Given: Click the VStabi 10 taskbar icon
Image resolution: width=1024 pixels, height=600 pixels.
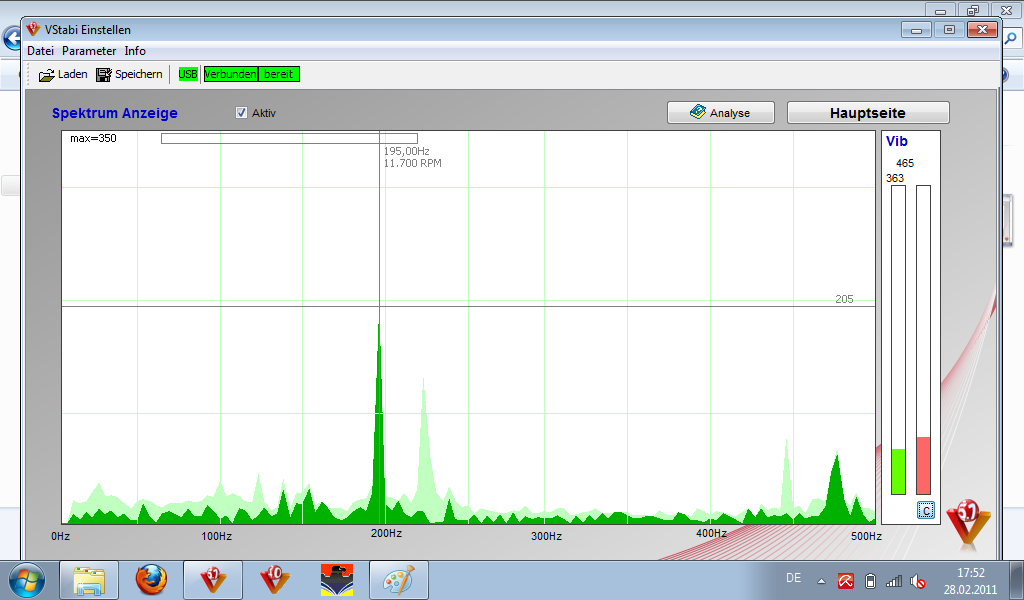Looking at the screenshot, I should [x=275, y=579].
